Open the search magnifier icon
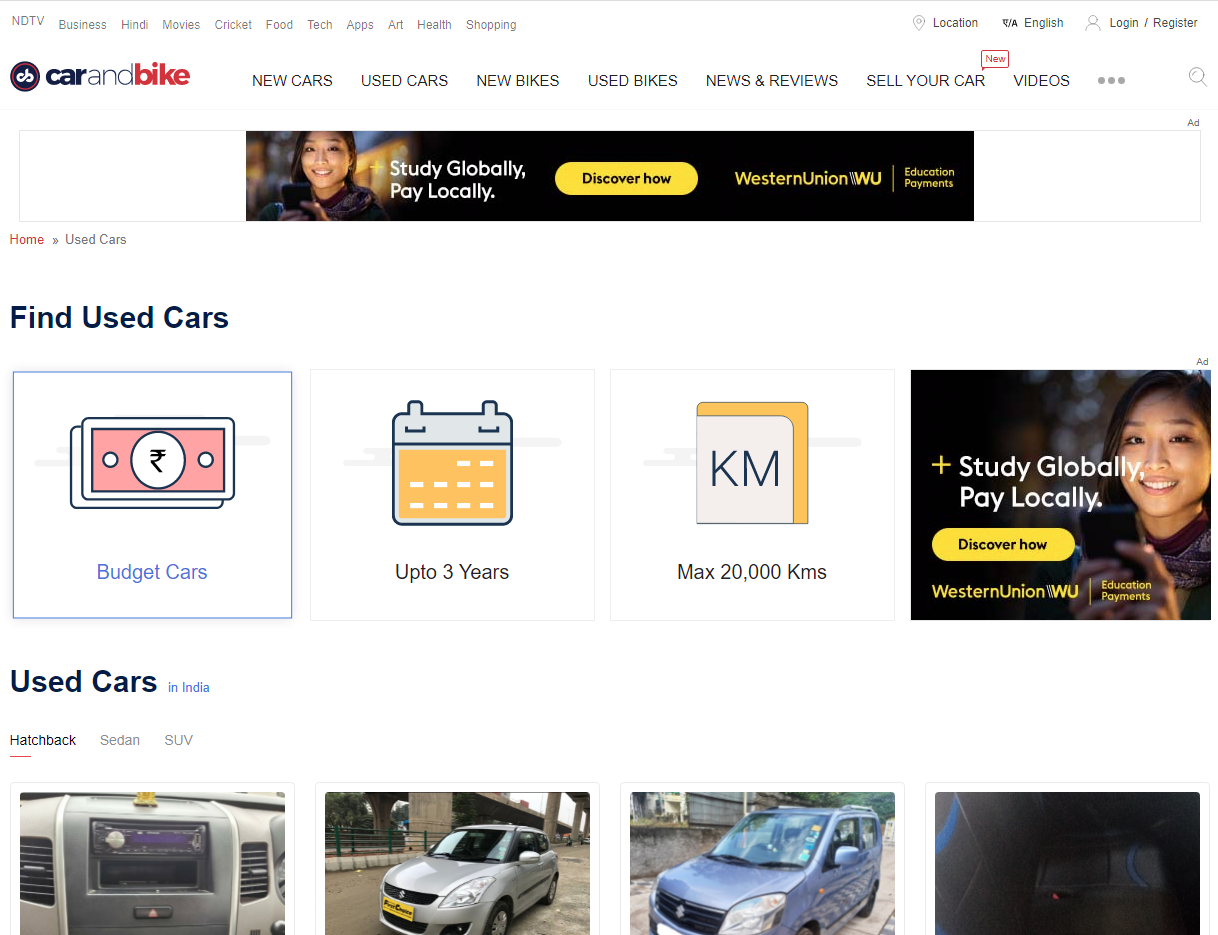This screenshot has width=1218, height=935. pyautogui.click(x=1197, y=77)
